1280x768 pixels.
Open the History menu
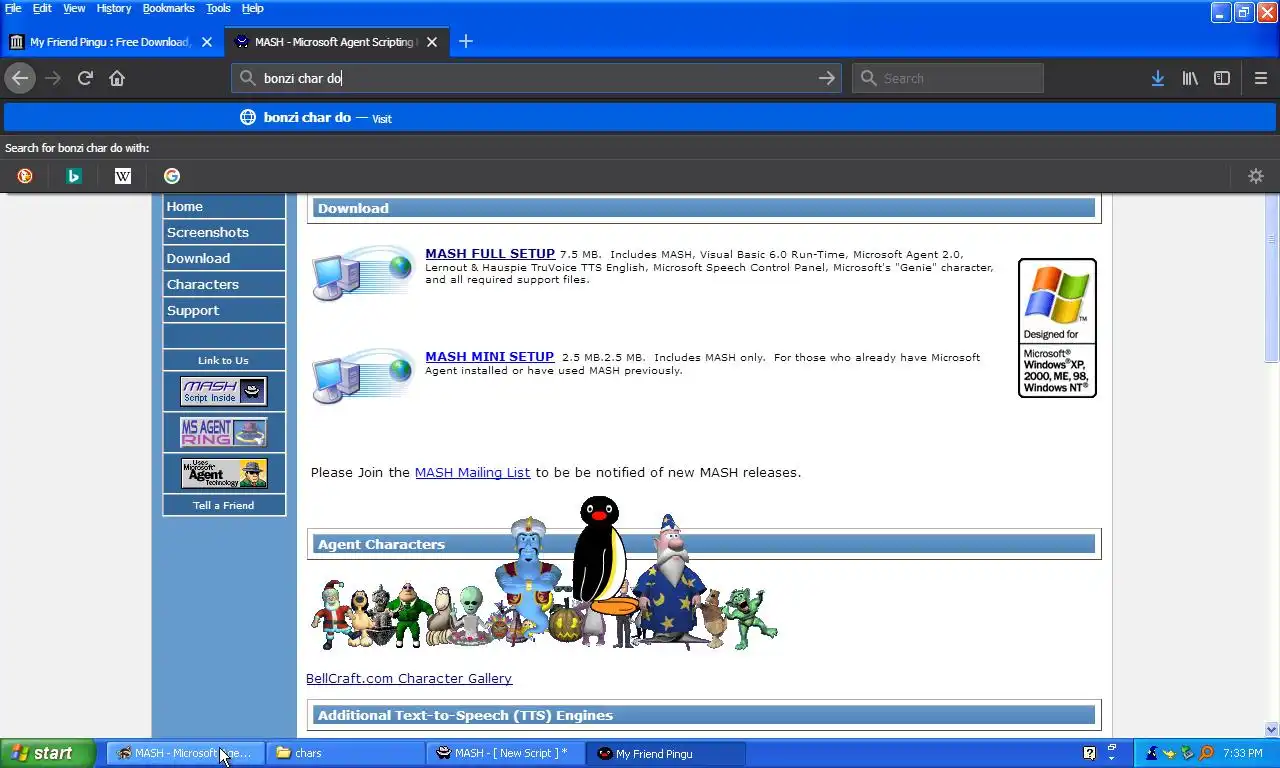pos(113,8)
